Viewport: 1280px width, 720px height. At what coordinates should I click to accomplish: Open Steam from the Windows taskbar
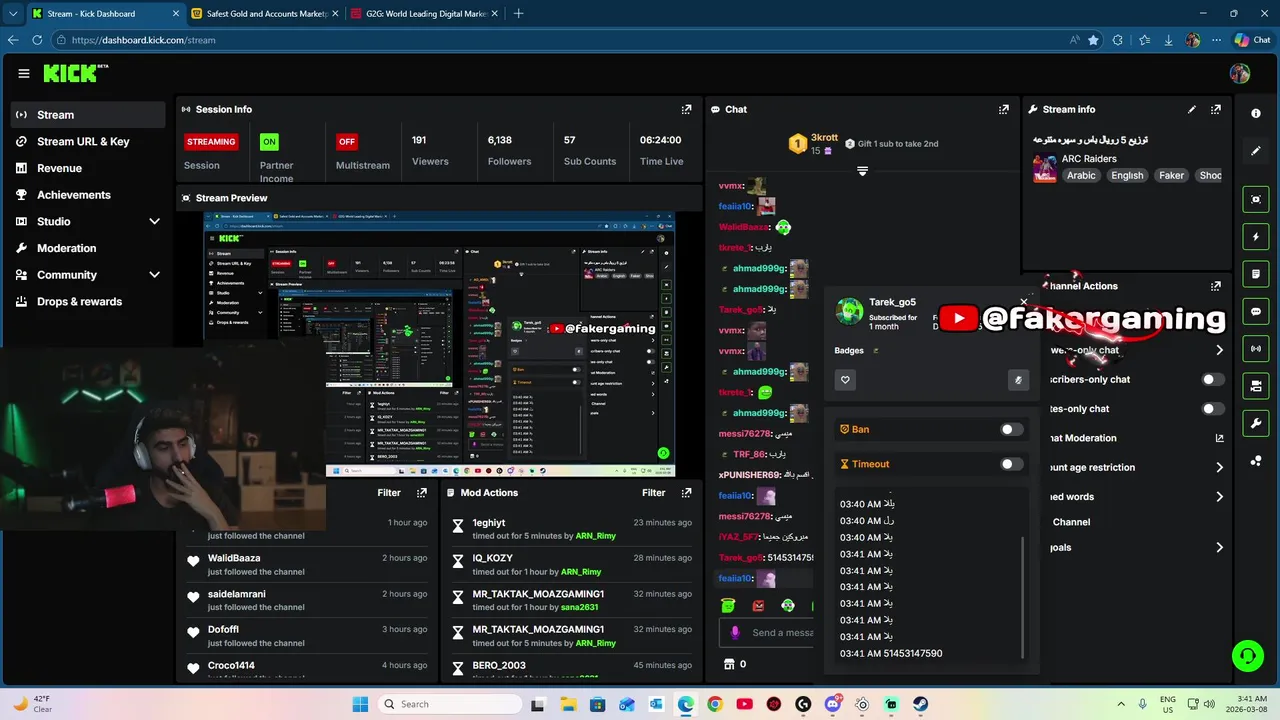[920, 704]
